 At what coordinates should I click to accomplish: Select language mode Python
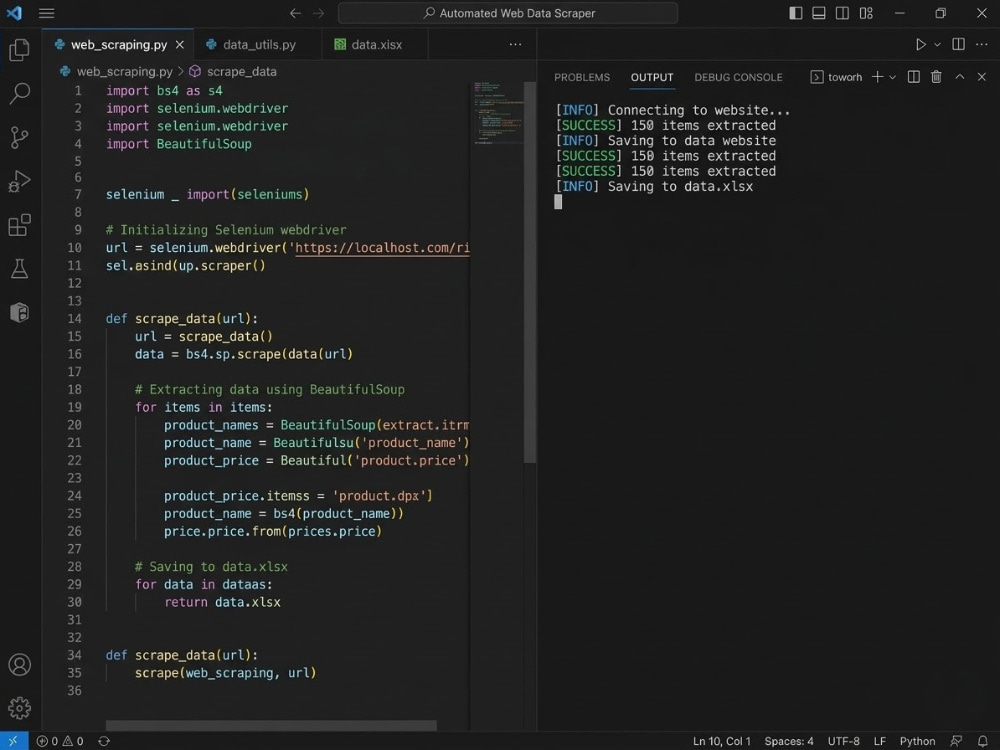coord(917,741)
